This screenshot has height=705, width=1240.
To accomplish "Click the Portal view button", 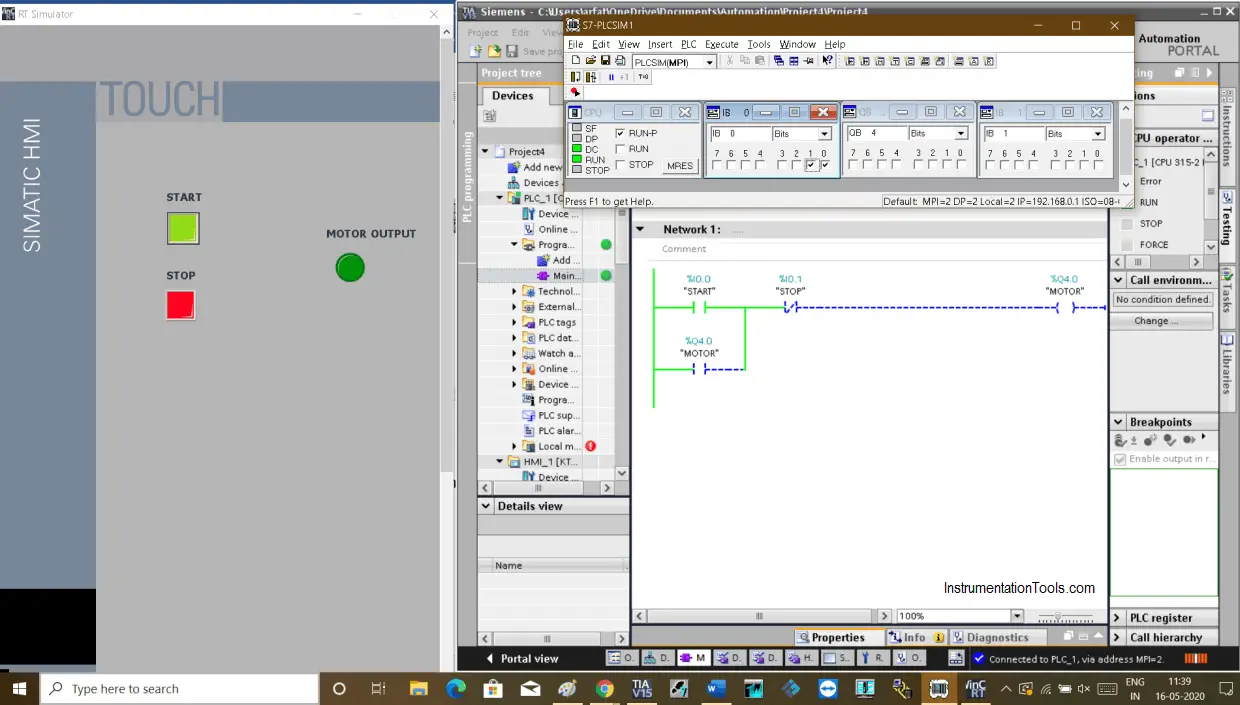I will (x=522, y=659).
